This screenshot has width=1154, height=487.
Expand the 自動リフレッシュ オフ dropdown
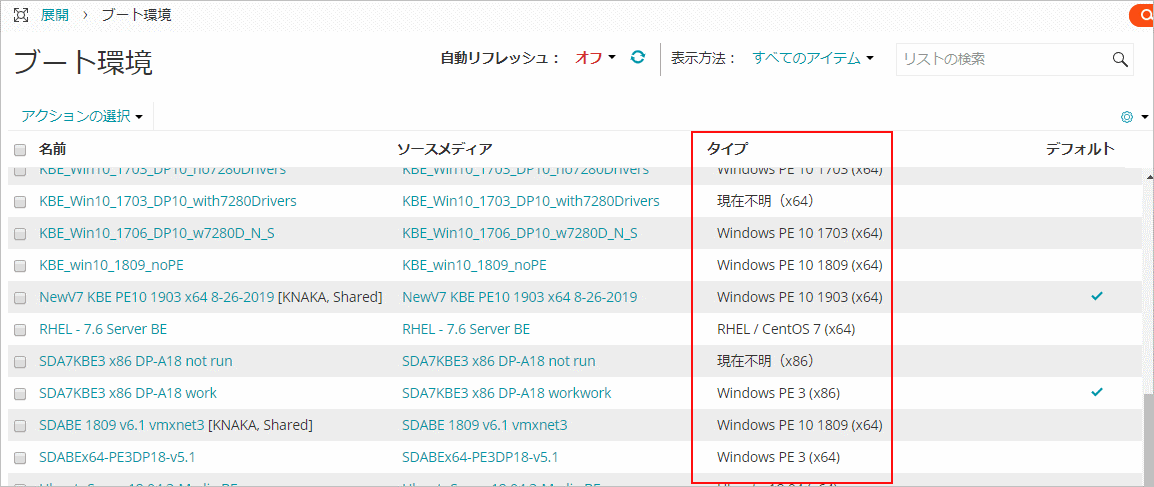[x=595, y=58]
